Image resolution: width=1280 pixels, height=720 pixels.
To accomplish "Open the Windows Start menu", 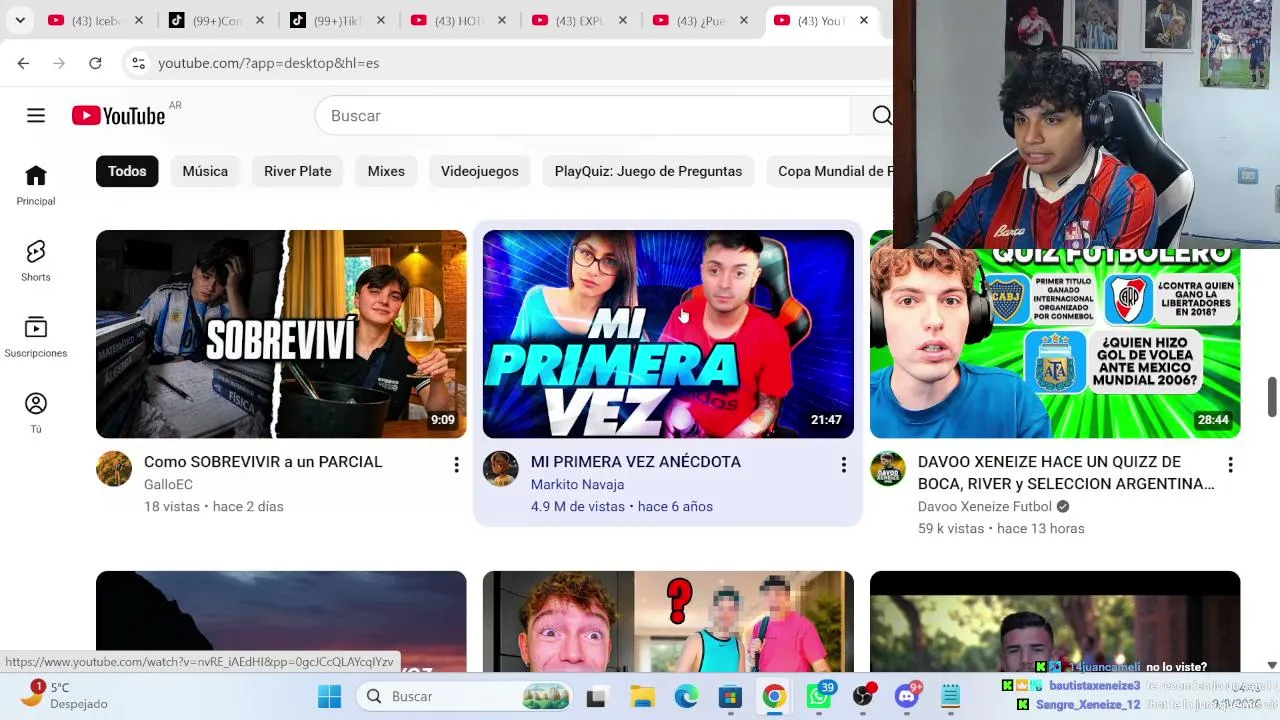I will (x=329, y=696).
